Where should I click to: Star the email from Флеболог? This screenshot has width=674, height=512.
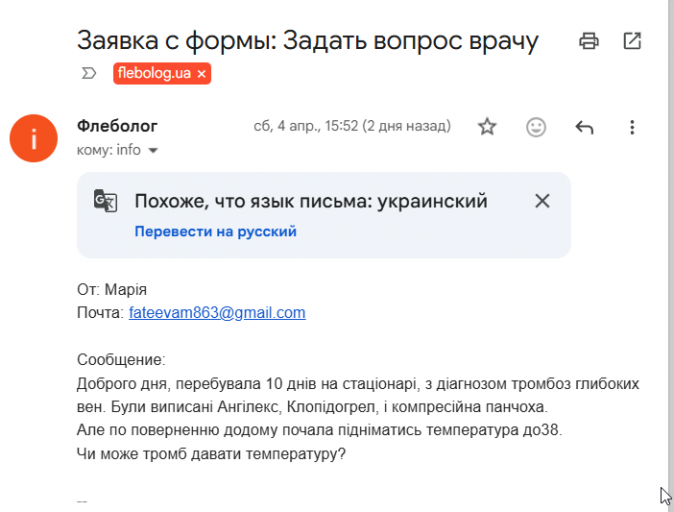(x=487, y=127)
